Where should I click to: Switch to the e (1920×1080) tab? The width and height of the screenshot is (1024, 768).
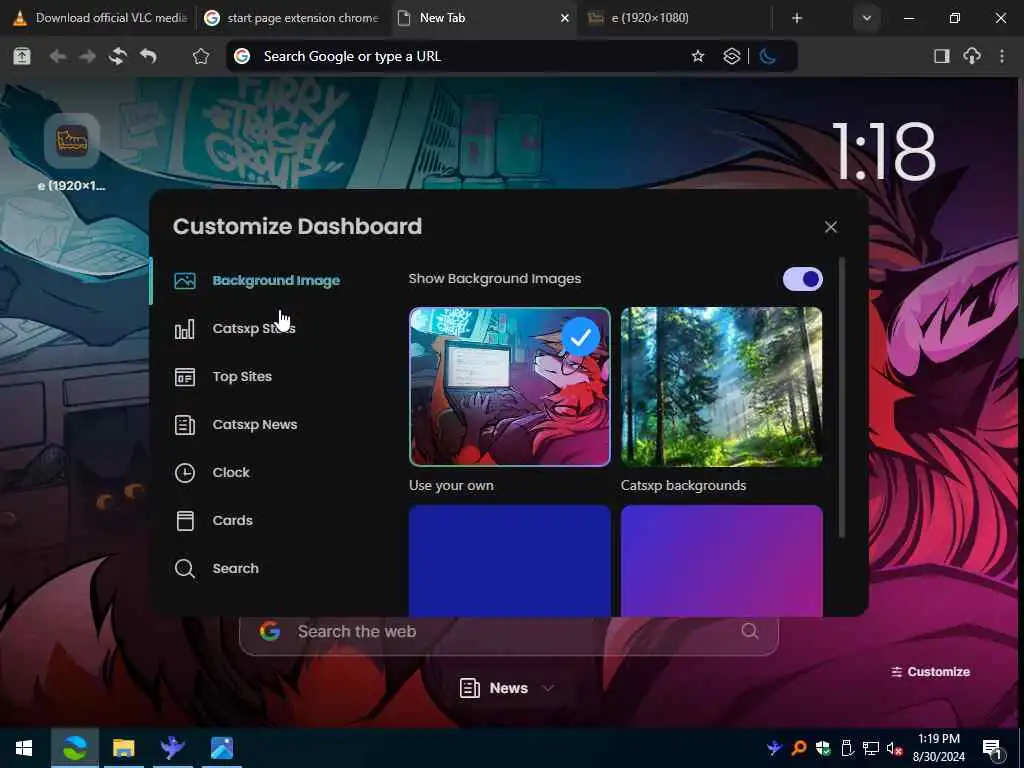coord(673,18)
